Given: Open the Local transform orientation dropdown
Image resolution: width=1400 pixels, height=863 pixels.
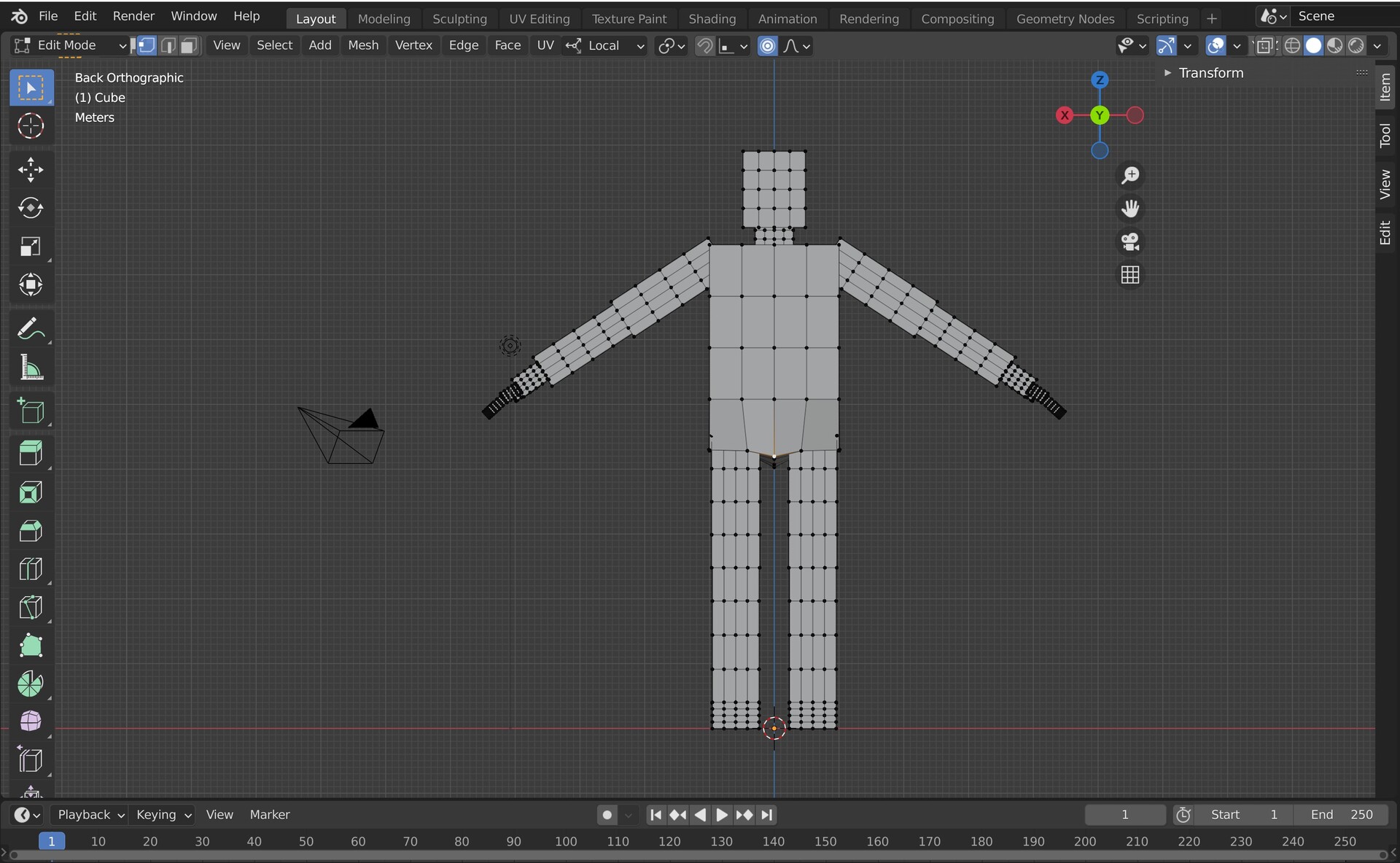Looking at the screenshot, I should [x=605, y=45].
